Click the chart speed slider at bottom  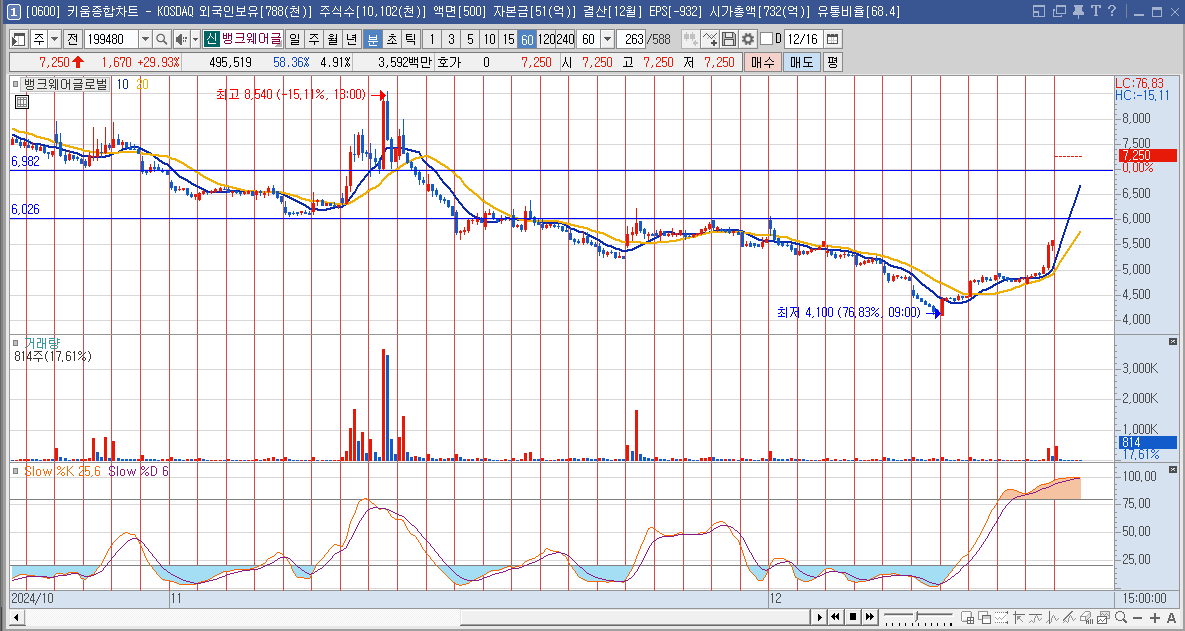[918, 617]
